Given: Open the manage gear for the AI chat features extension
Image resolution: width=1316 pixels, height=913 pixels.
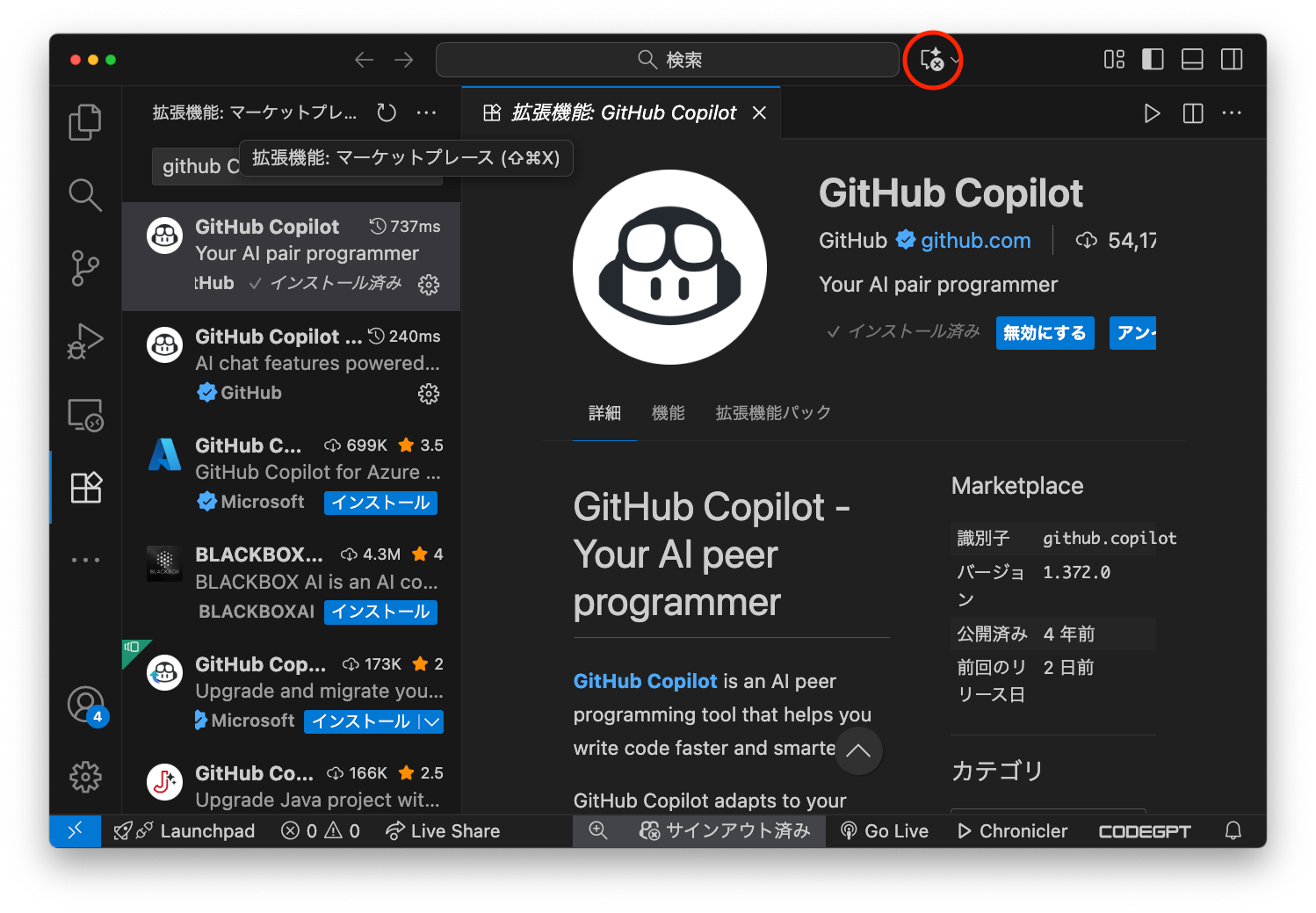Looking at the screenshot, I should click(x=429, y=394).
